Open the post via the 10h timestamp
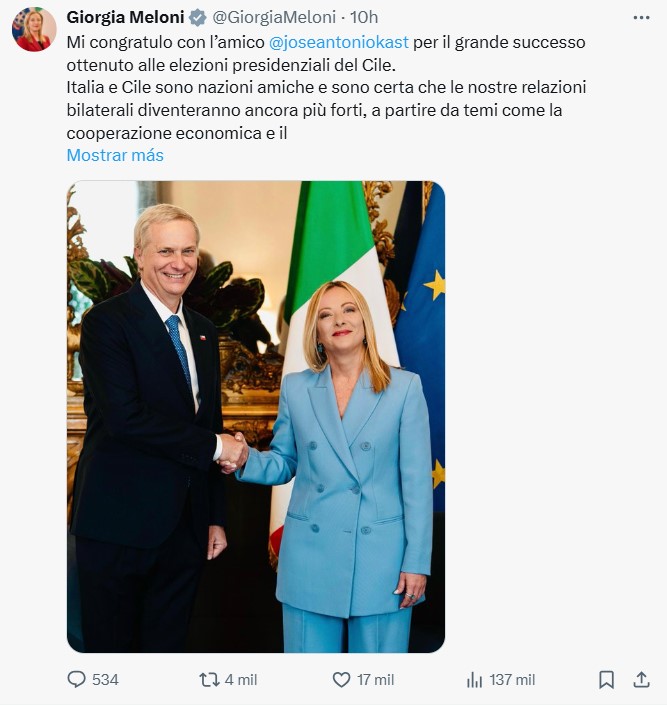 [365, 17]
